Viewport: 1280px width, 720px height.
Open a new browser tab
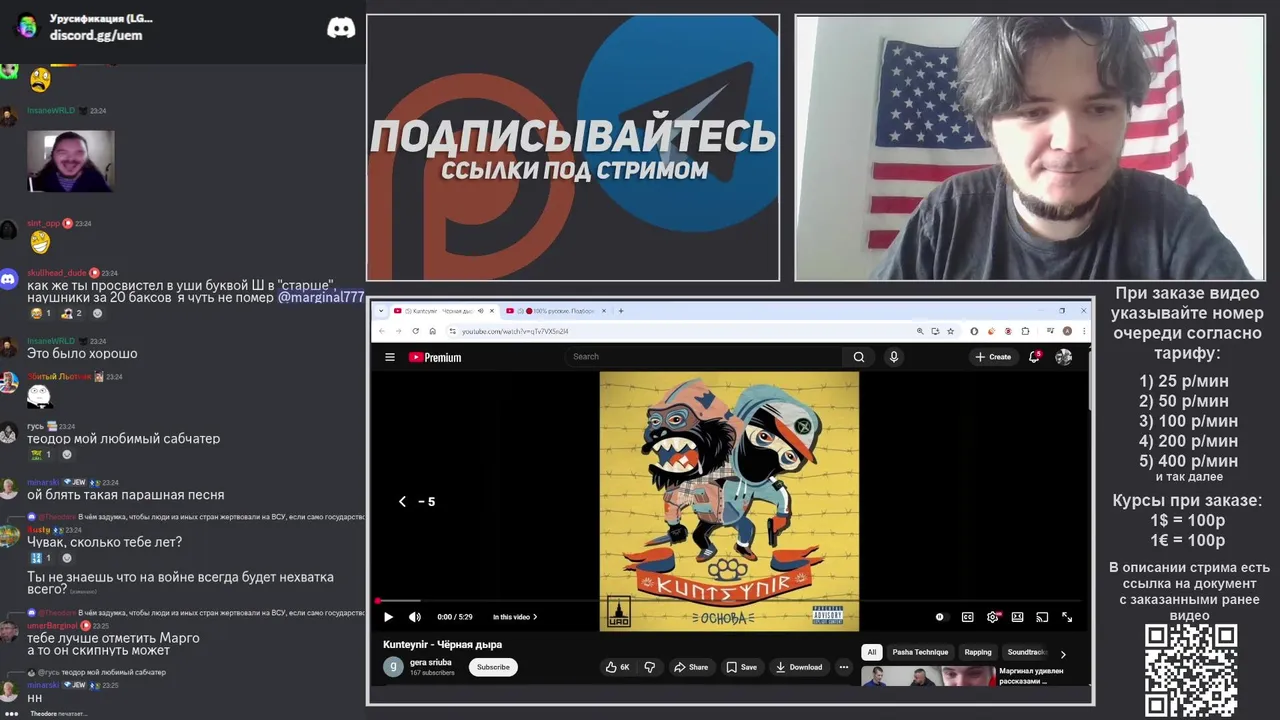coord(621,311)
